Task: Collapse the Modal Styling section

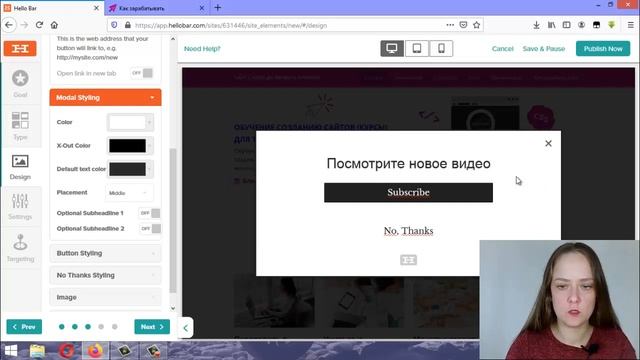Action: pos(105,98)
